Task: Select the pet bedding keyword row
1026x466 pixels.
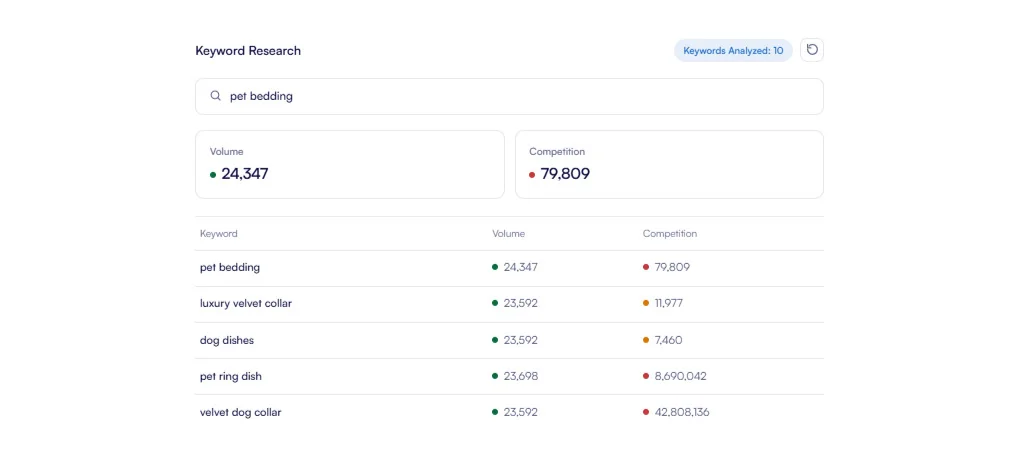Action: [509, 268]
